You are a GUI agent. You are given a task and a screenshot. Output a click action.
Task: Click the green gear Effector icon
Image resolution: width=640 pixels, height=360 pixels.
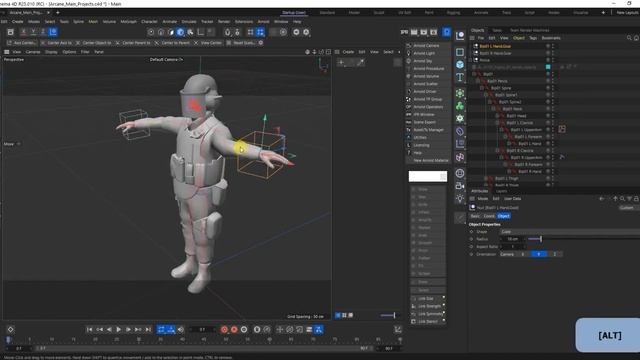click(460, 118)
